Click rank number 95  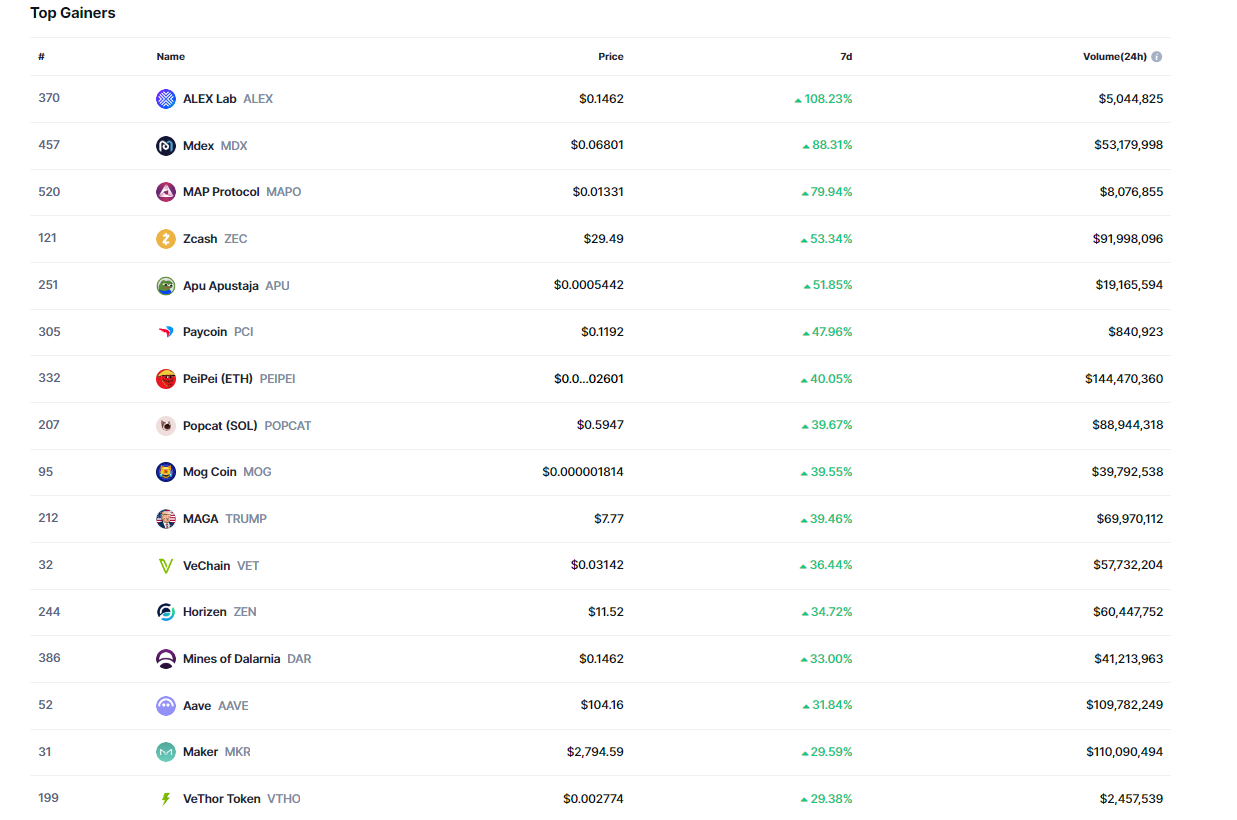pyautogui.click(x=46, y=471)
